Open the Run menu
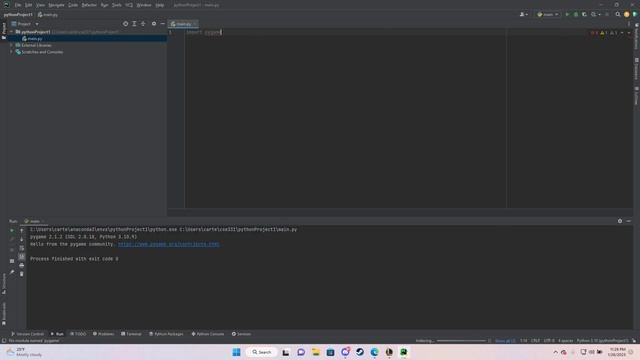 (x=104, y=5)
